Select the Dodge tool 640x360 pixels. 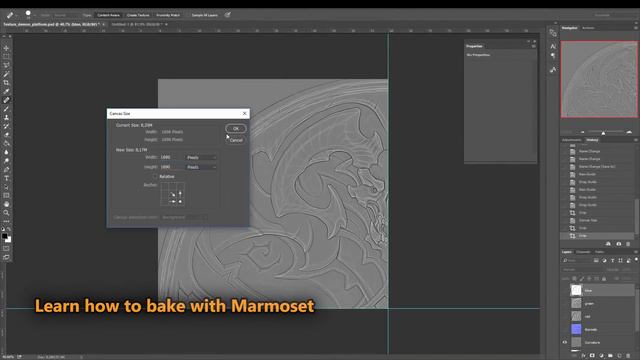[6, 161]
